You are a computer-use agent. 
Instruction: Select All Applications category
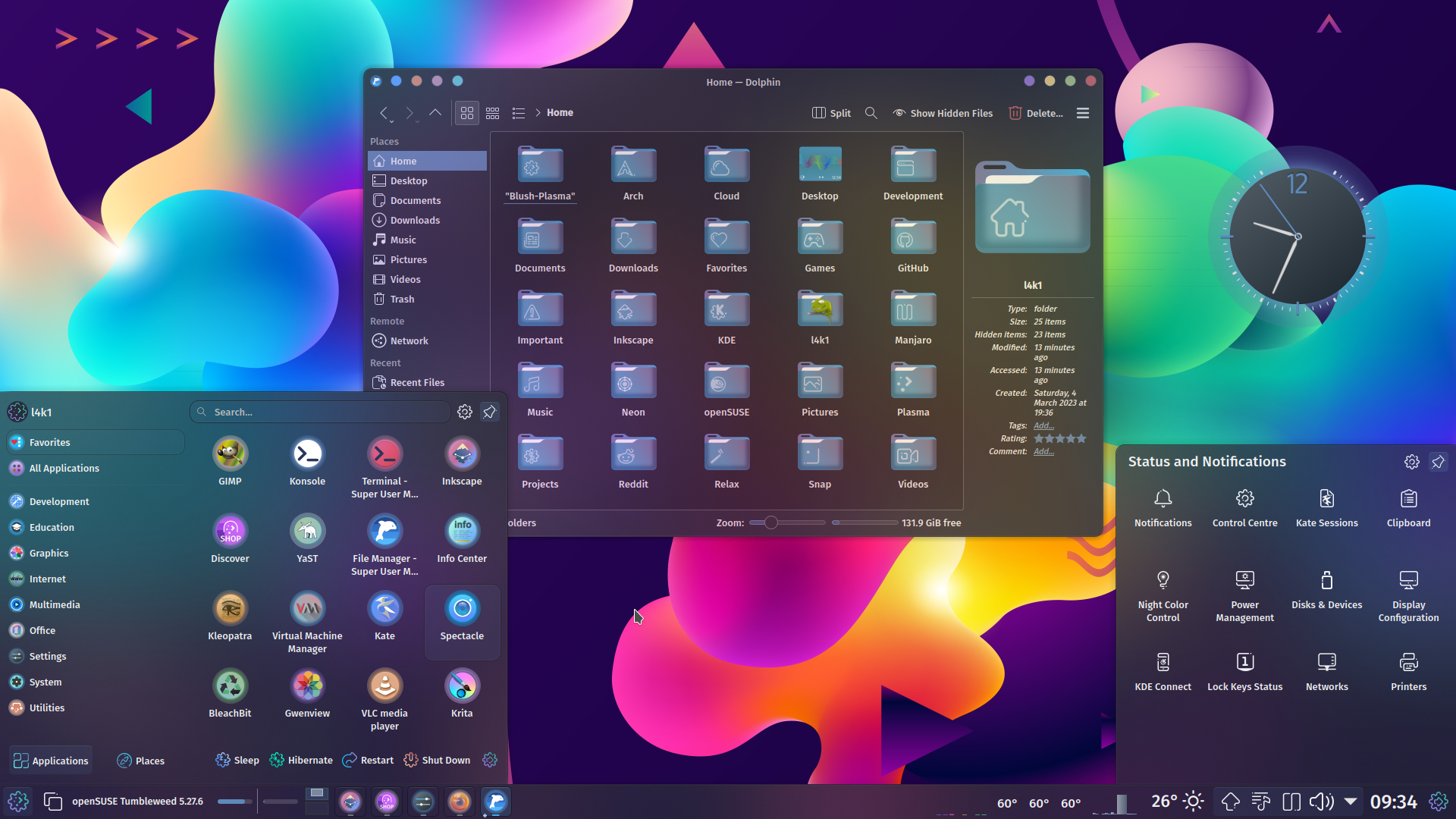point(63,468)
